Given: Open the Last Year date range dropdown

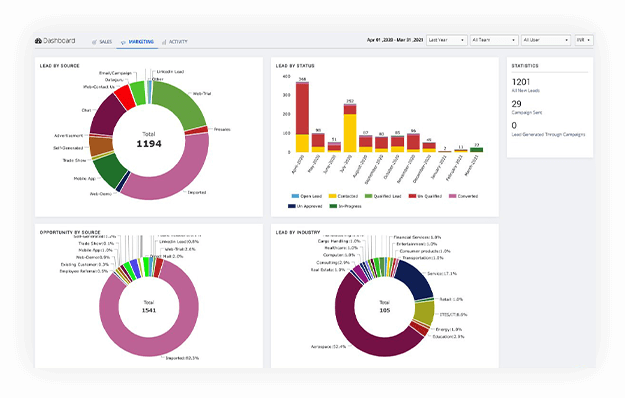Looking at the screenshot, I should click(x=446, y=40).
